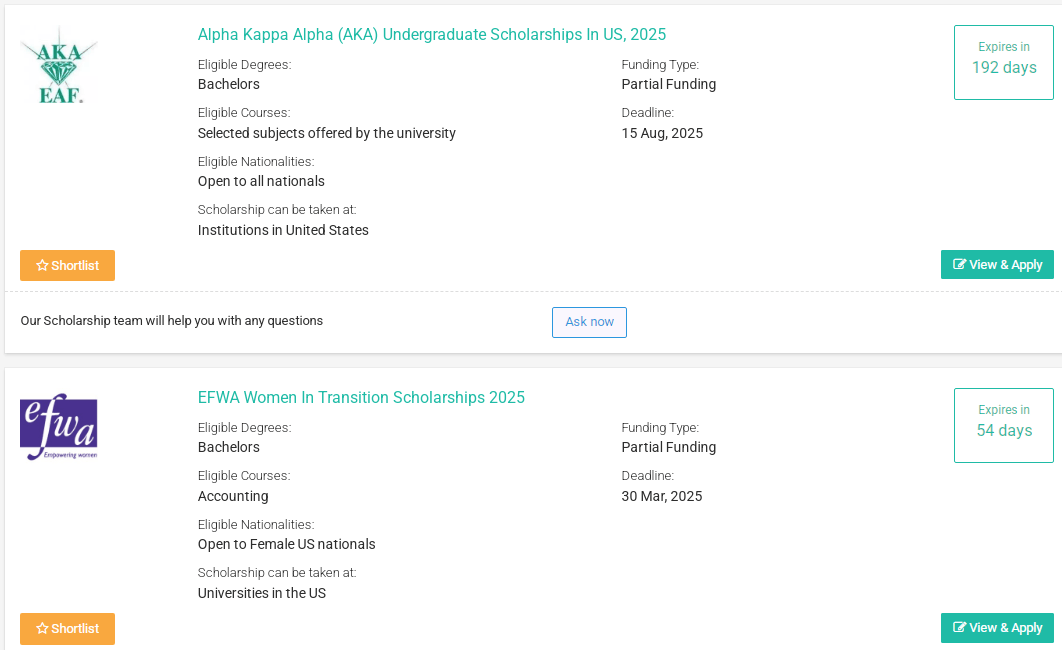Screen dimensions: 1062x650
Task: Shortlist the EFWA Women In Transition scholarship
Action: click(67, 628)
